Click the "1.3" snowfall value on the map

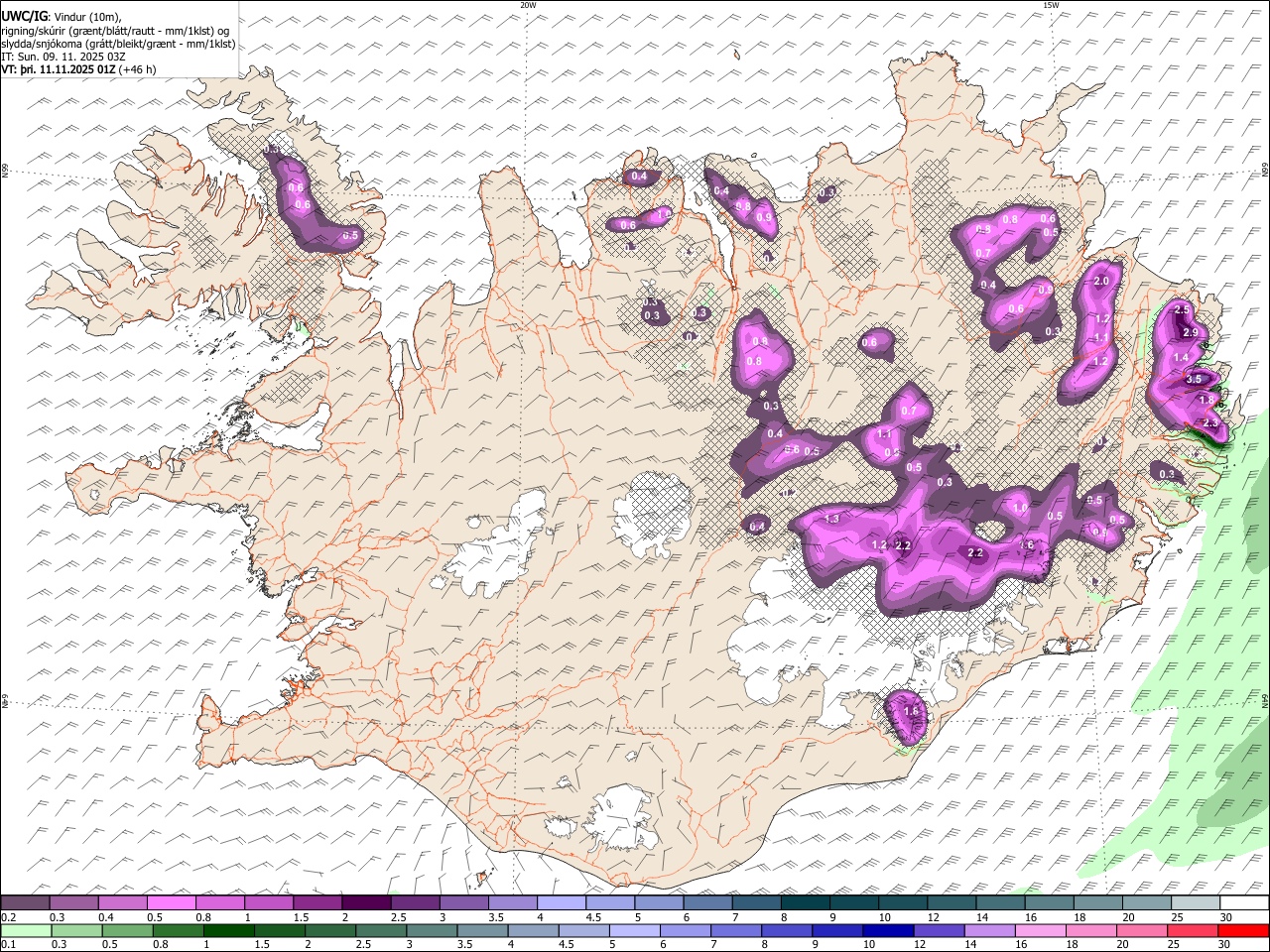831,519
